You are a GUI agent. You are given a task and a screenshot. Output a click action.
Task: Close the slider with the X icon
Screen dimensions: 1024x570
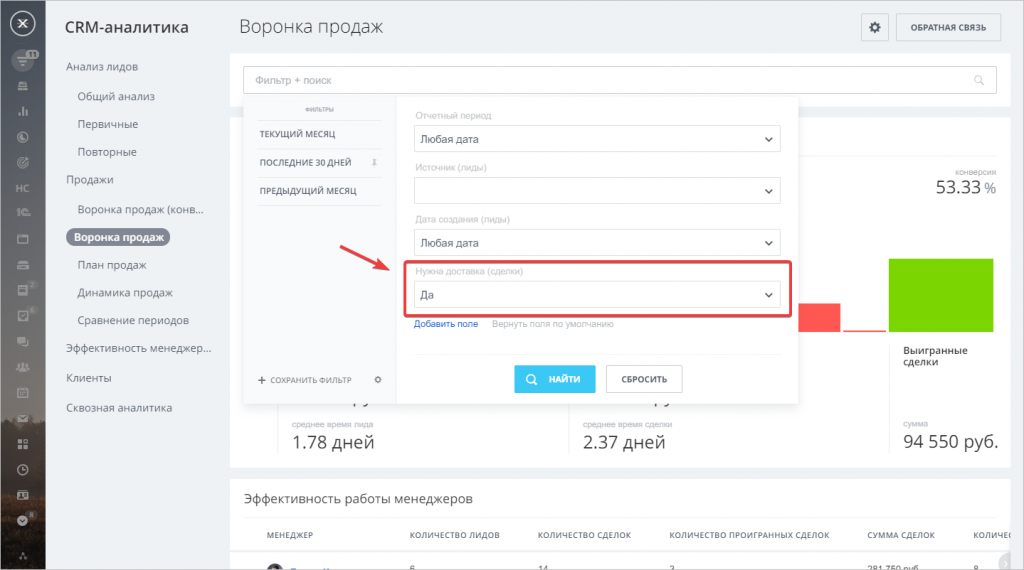[x=23, y=24]
